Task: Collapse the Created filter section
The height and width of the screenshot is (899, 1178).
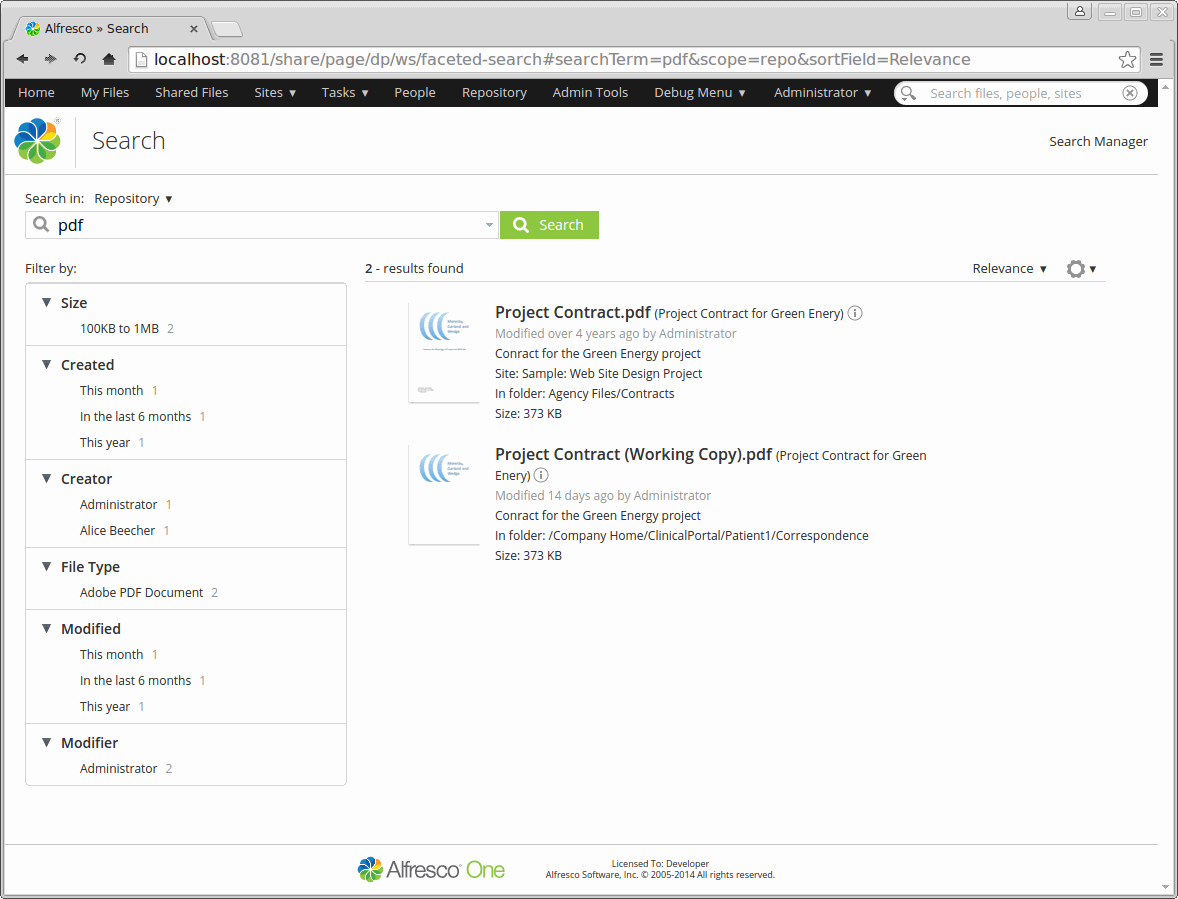Action: (47, 365)
